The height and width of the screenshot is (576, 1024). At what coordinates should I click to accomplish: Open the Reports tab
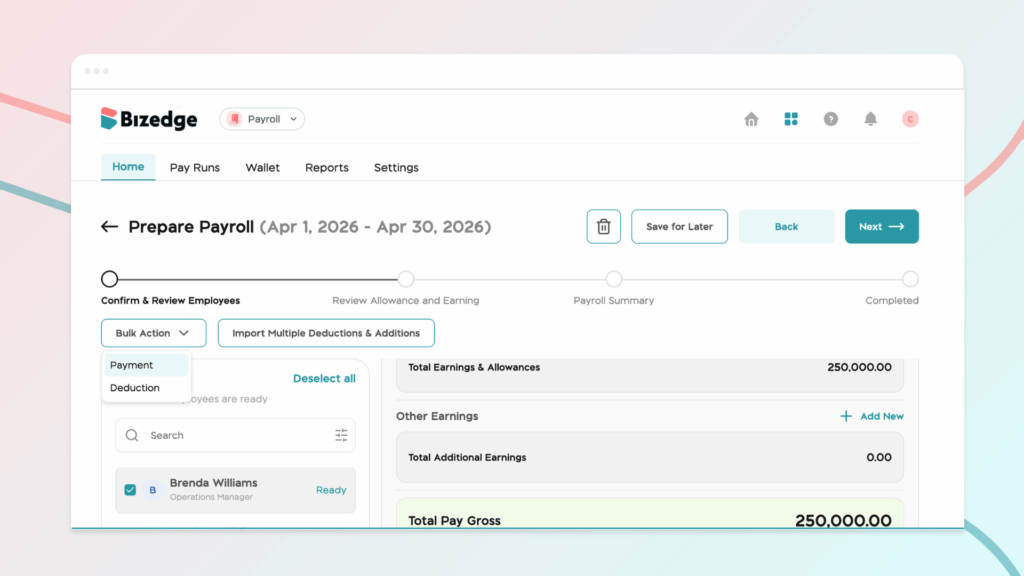327,168
